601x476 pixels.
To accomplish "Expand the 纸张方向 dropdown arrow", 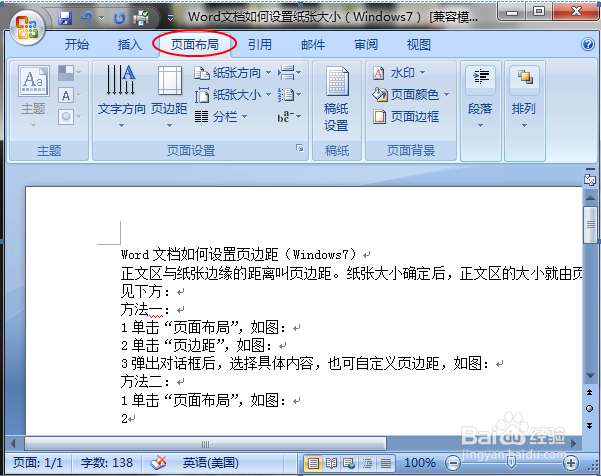I will tap(268, 72).
